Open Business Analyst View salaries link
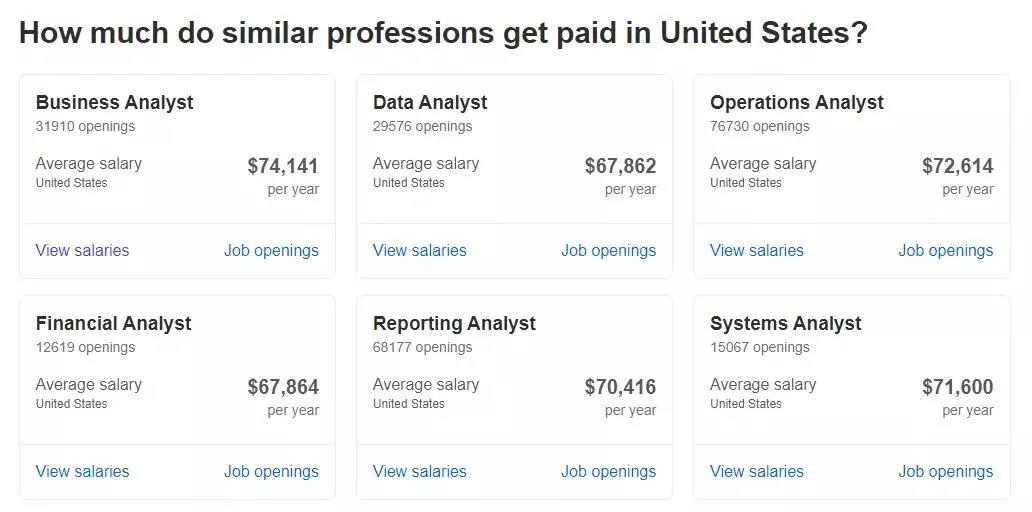Image resolution: width=1032 pixels, height=512 pixels. [82, 251]
